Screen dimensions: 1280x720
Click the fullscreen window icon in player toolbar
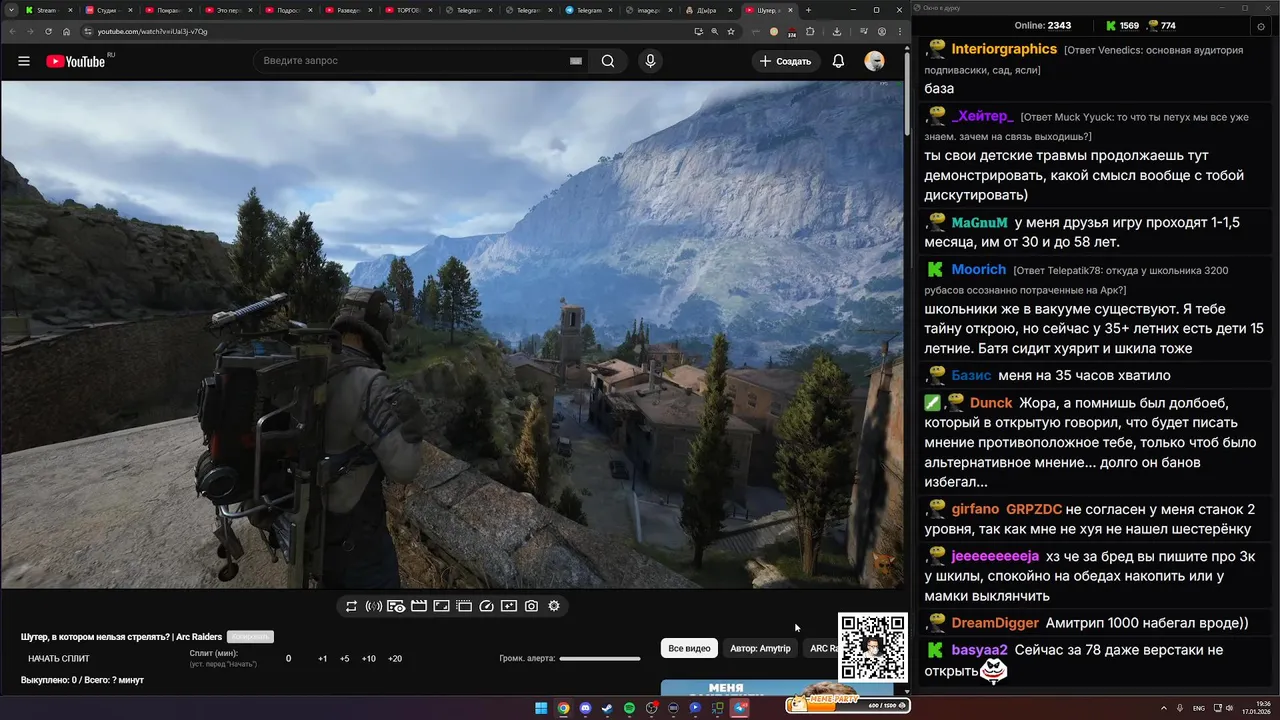(x=441, y=606)
